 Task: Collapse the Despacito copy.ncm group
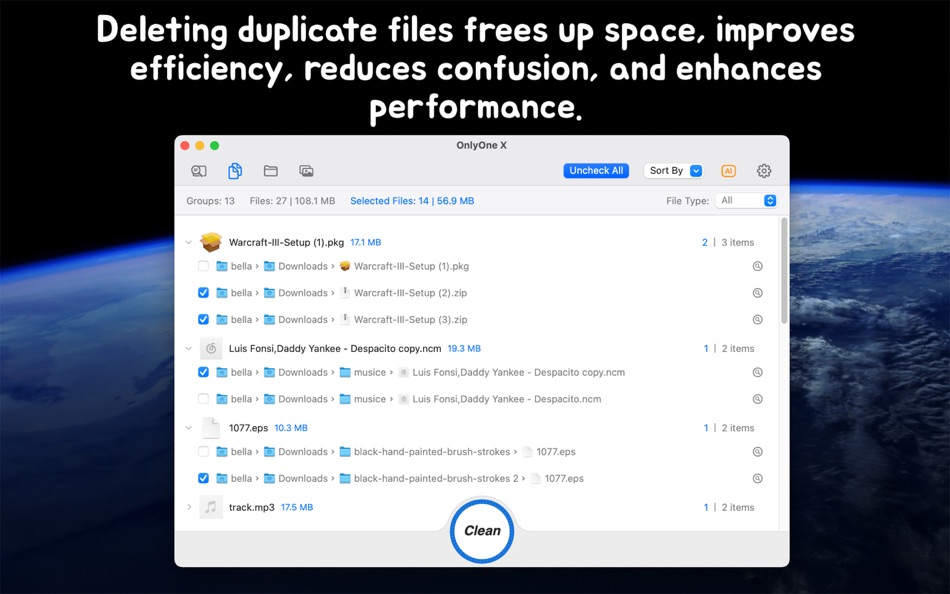(188, 349)
